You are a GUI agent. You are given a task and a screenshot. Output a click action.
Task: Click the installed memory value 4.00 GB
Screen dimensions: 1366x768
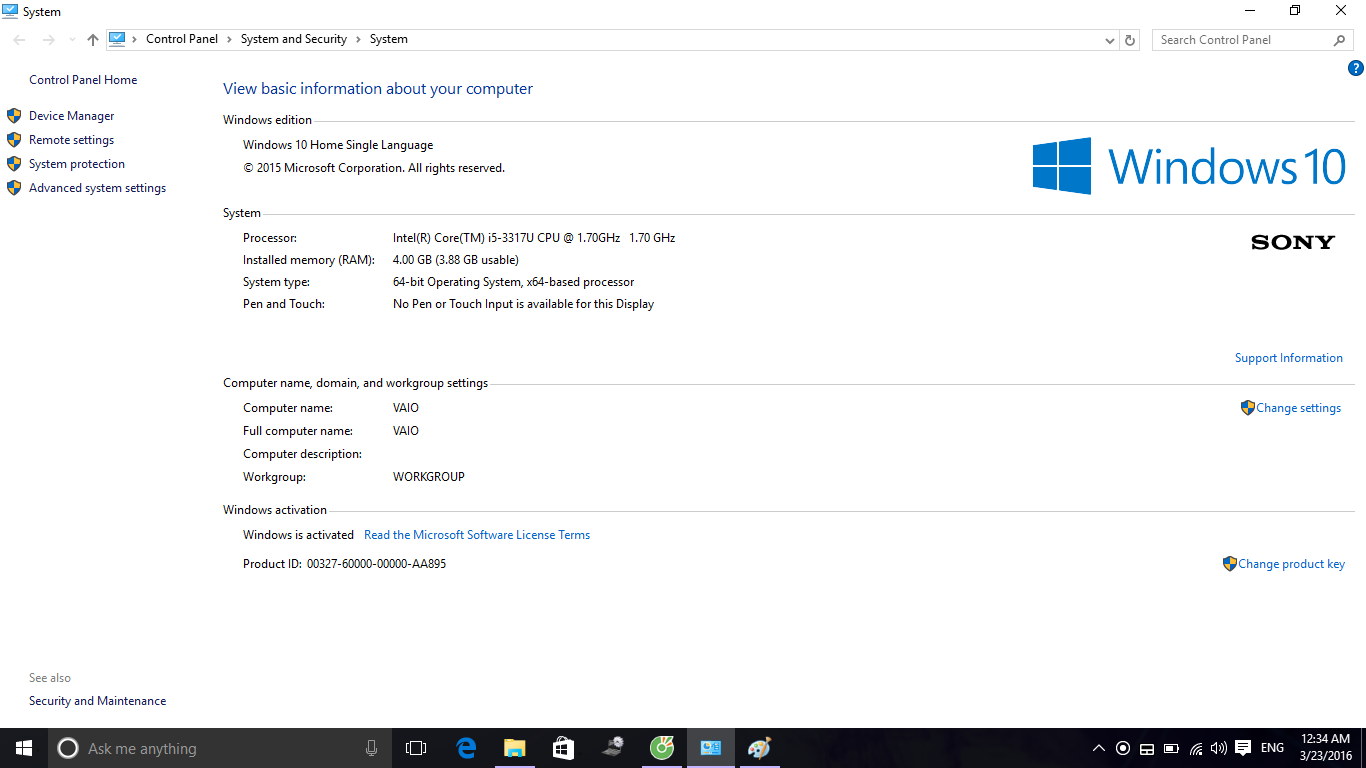[456, 260]
